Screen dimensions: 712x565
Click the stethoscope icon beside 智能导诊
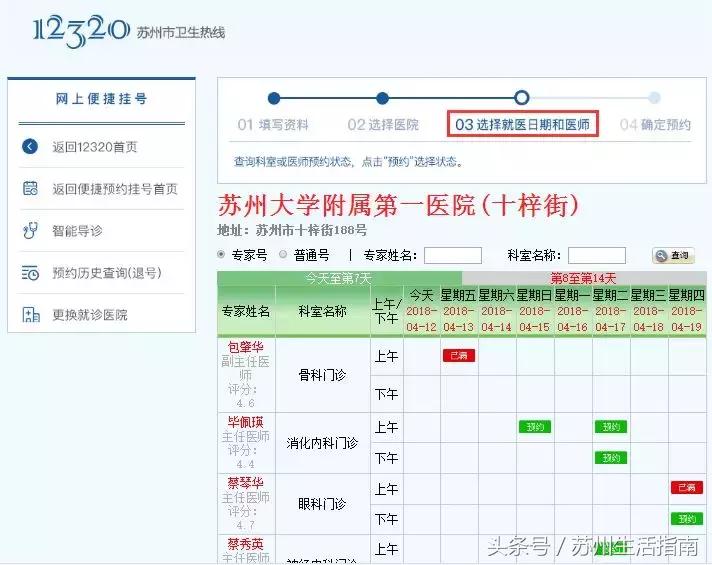point(30,230)
